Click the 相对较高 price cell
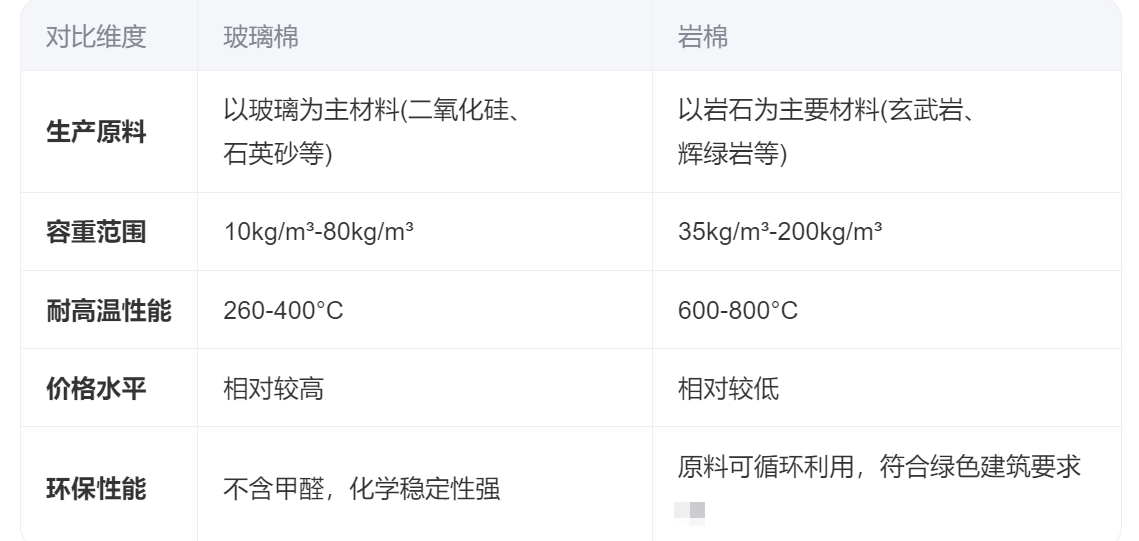This screenshot has height=541, width=1139. coord(272,389)
